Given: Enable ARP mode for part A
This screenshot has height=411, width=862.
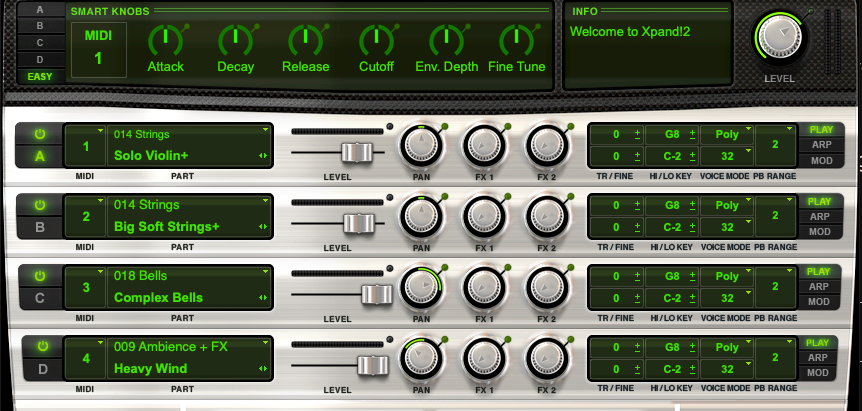Looking at the screenshot, I should 821,145.
